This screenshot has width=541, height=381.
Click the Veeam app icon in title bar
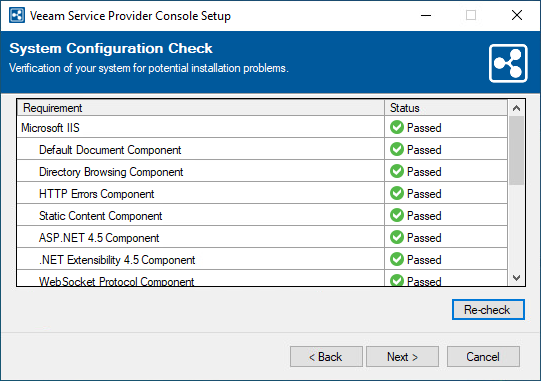tap(17, 16)
